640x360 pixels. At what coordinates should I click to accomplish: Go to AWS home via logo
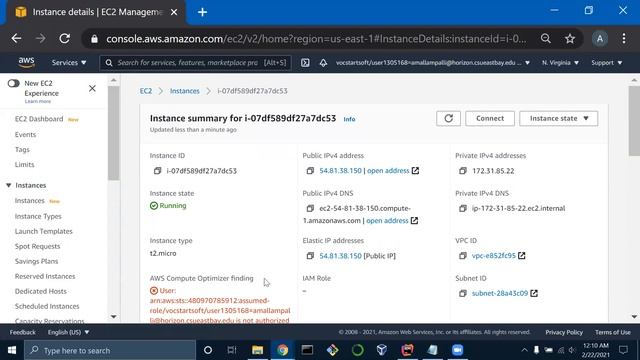click(27, 62)
